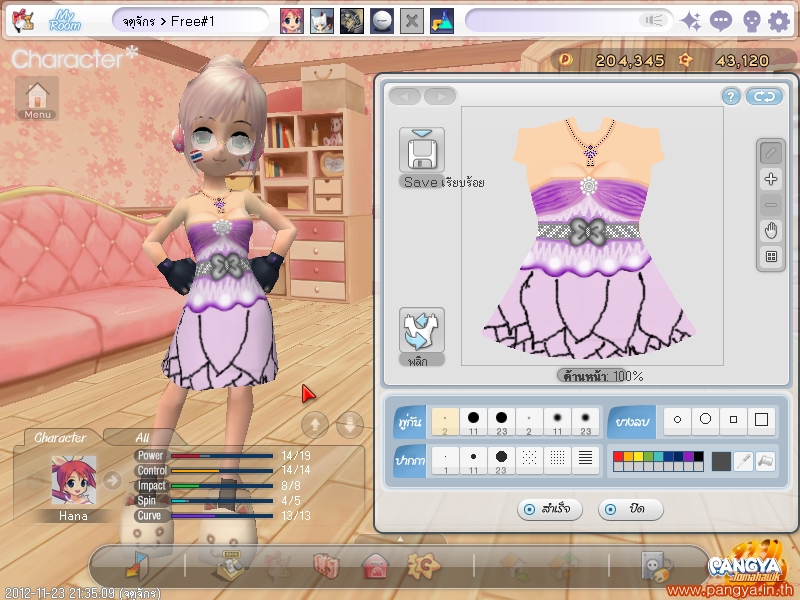Select size 1 pen tip in bottom row

pyautogui.click(x=445, y=460)
